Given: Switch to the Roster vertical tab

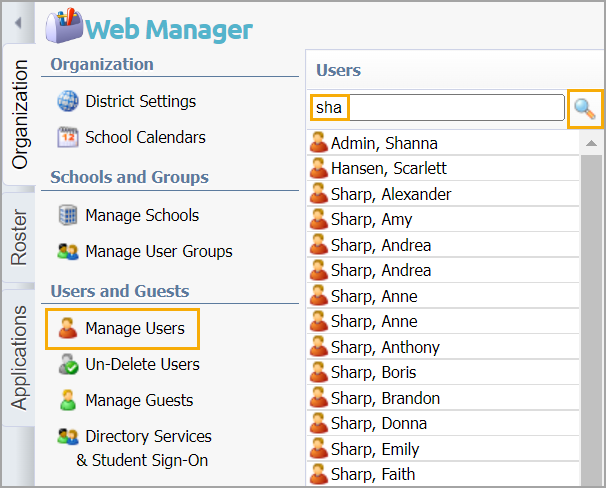Looking at the screenshot, I should tap(19, 237).
